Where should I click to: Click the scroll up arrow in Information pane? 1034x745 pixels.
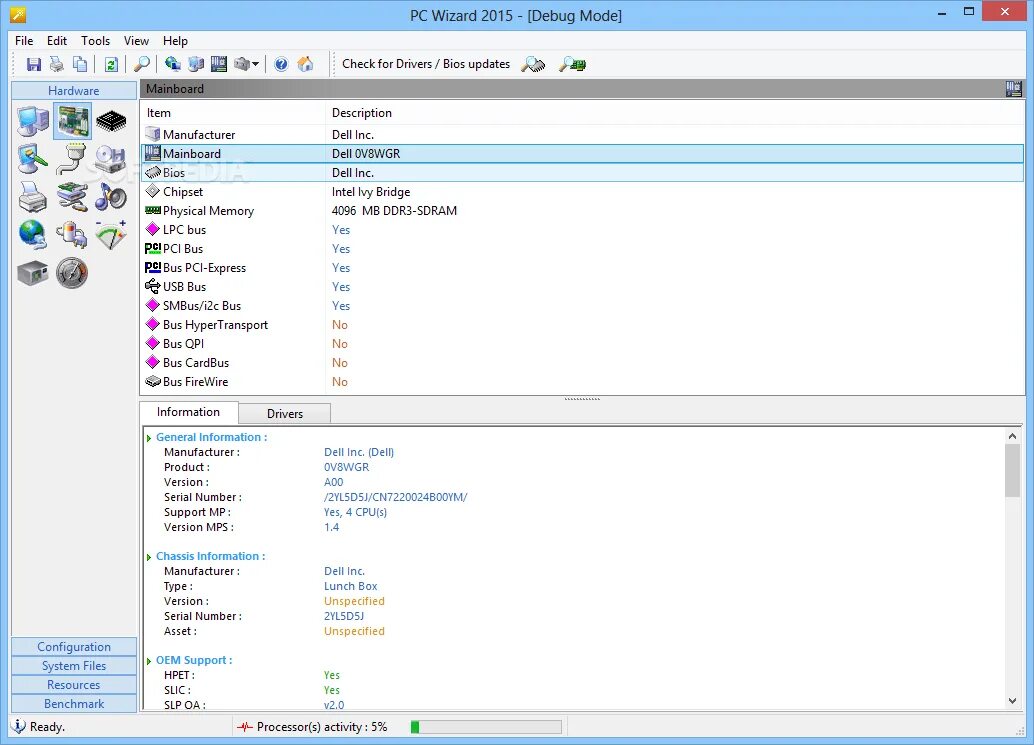1012,436
